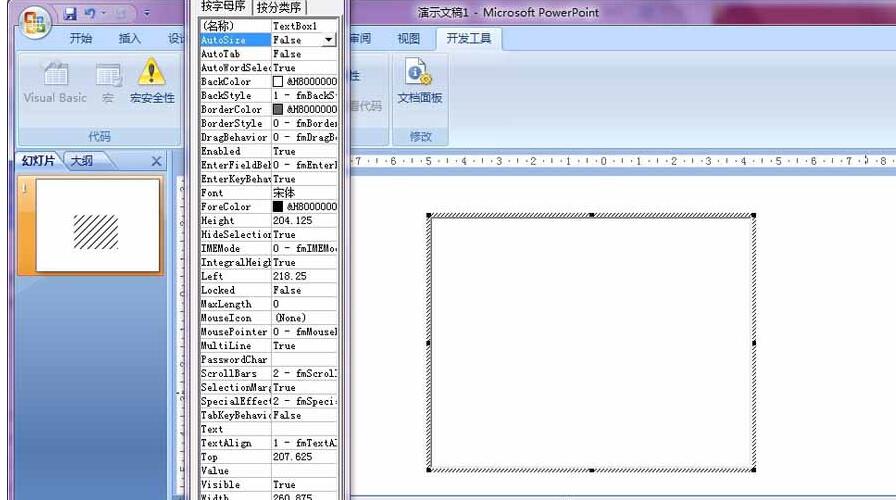Click the ForeColor black color swatch
Image resolution: width=896 pixels, height=500 pixels.
click(x=278, y=207)
